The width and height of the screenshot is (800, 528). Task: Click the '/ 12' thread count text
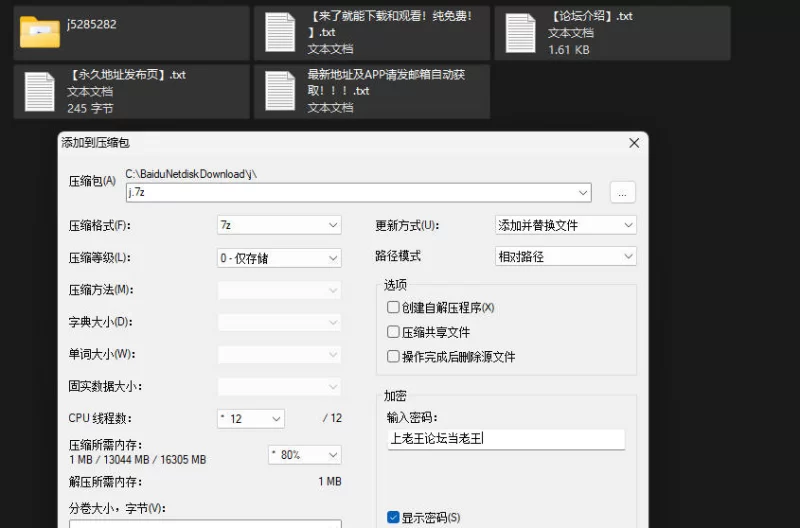(x=332, y=418)
